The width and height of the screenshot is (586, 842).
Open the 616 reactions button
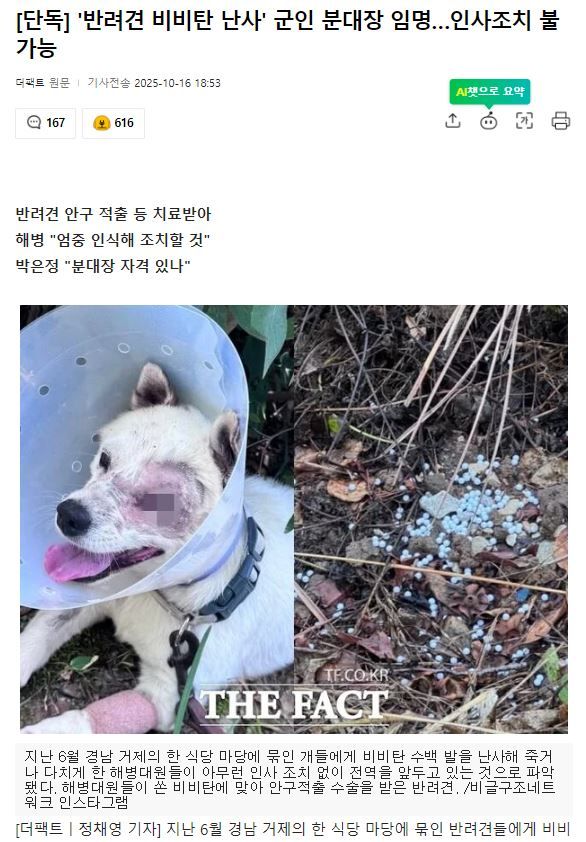[113, 123]
